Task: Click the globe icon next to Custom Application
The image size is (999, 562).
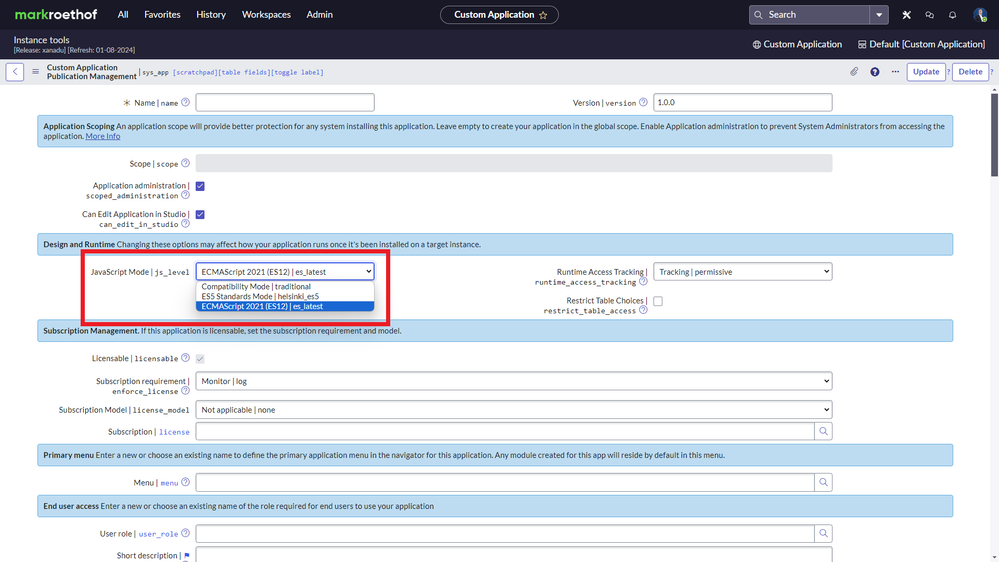Action: pos(756,45)
